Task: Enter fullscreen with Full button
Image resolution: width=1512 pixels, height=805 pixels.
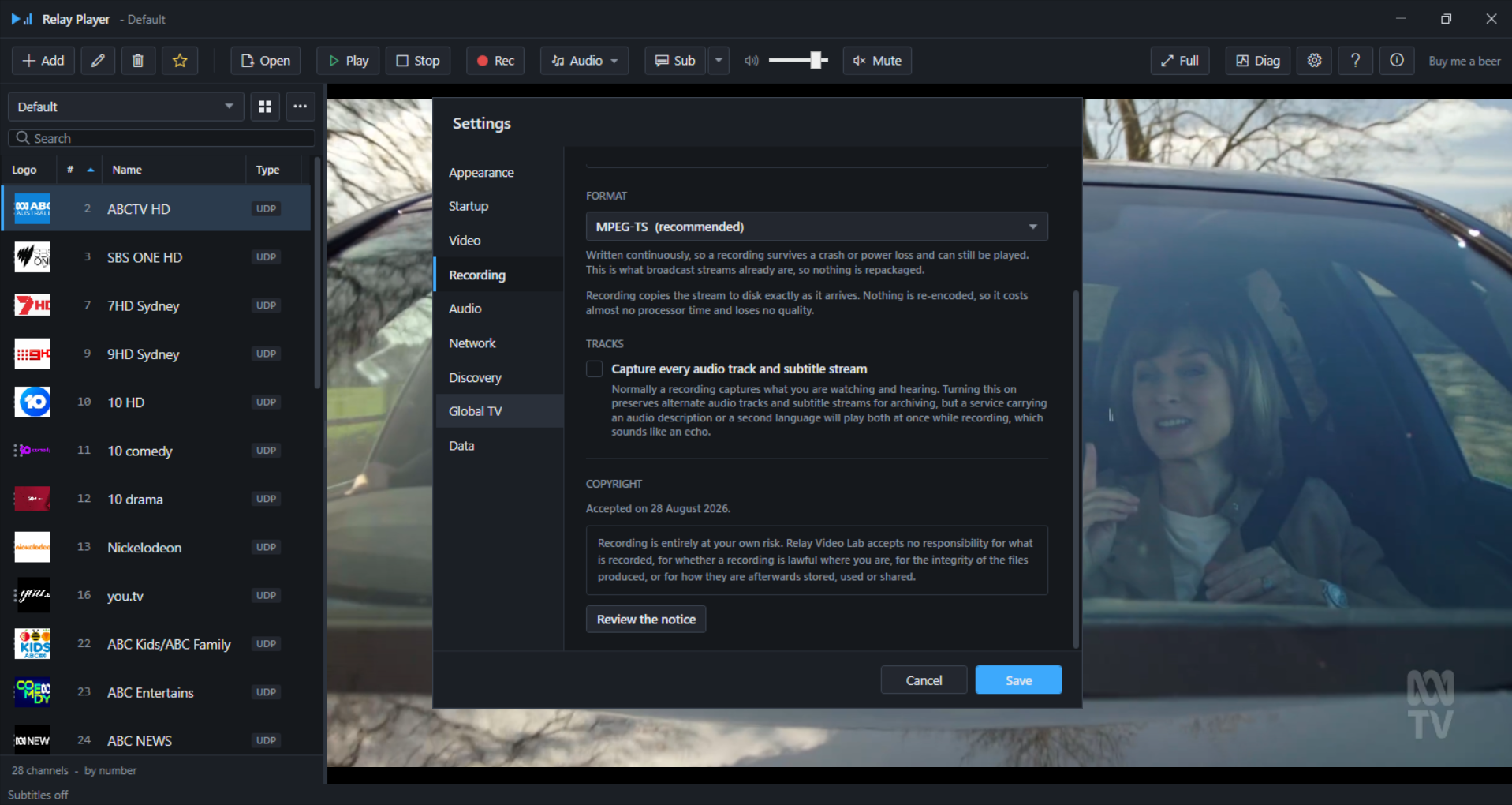Action: click(x=1179, y=61)
